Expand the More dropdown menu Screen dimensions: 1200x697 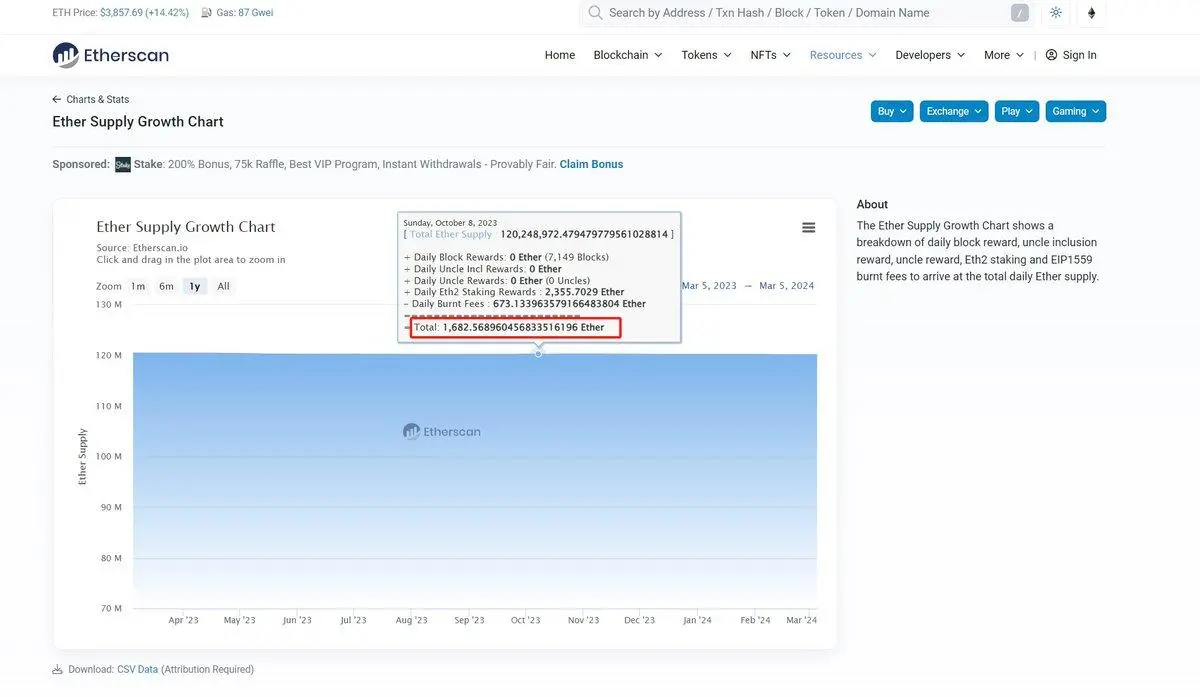click(x=1004, y=55)
